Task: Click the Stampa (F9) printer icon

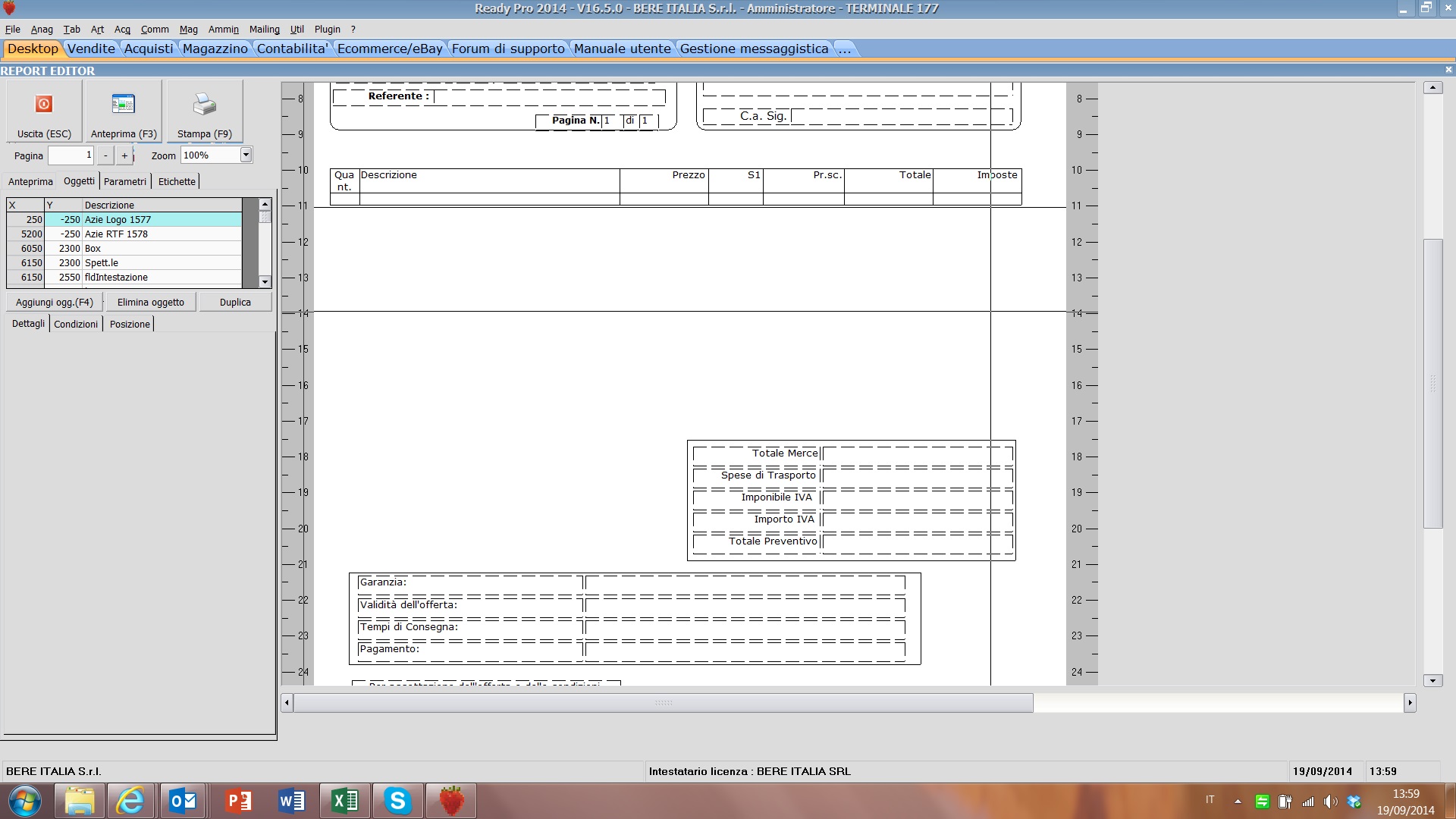Action: pyautogui.click(x=204, y=105)
